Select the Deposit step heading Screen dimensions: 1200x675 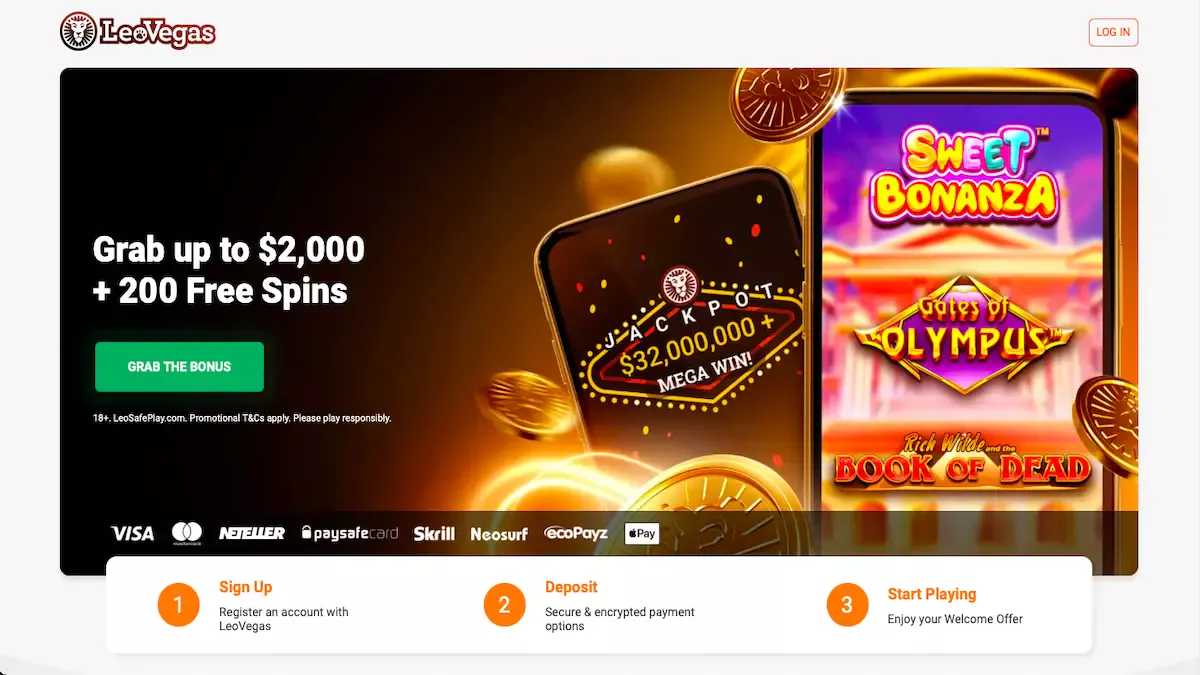pos(571,587)
